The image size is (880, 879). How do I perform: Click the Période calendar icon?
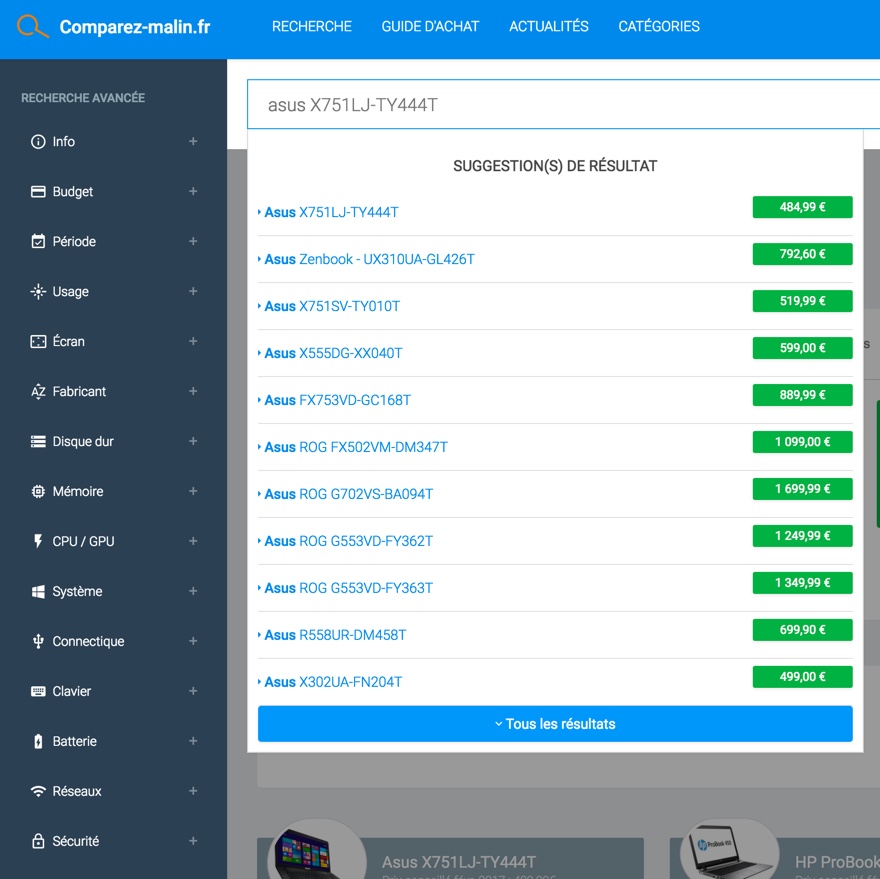click(38, 242)
